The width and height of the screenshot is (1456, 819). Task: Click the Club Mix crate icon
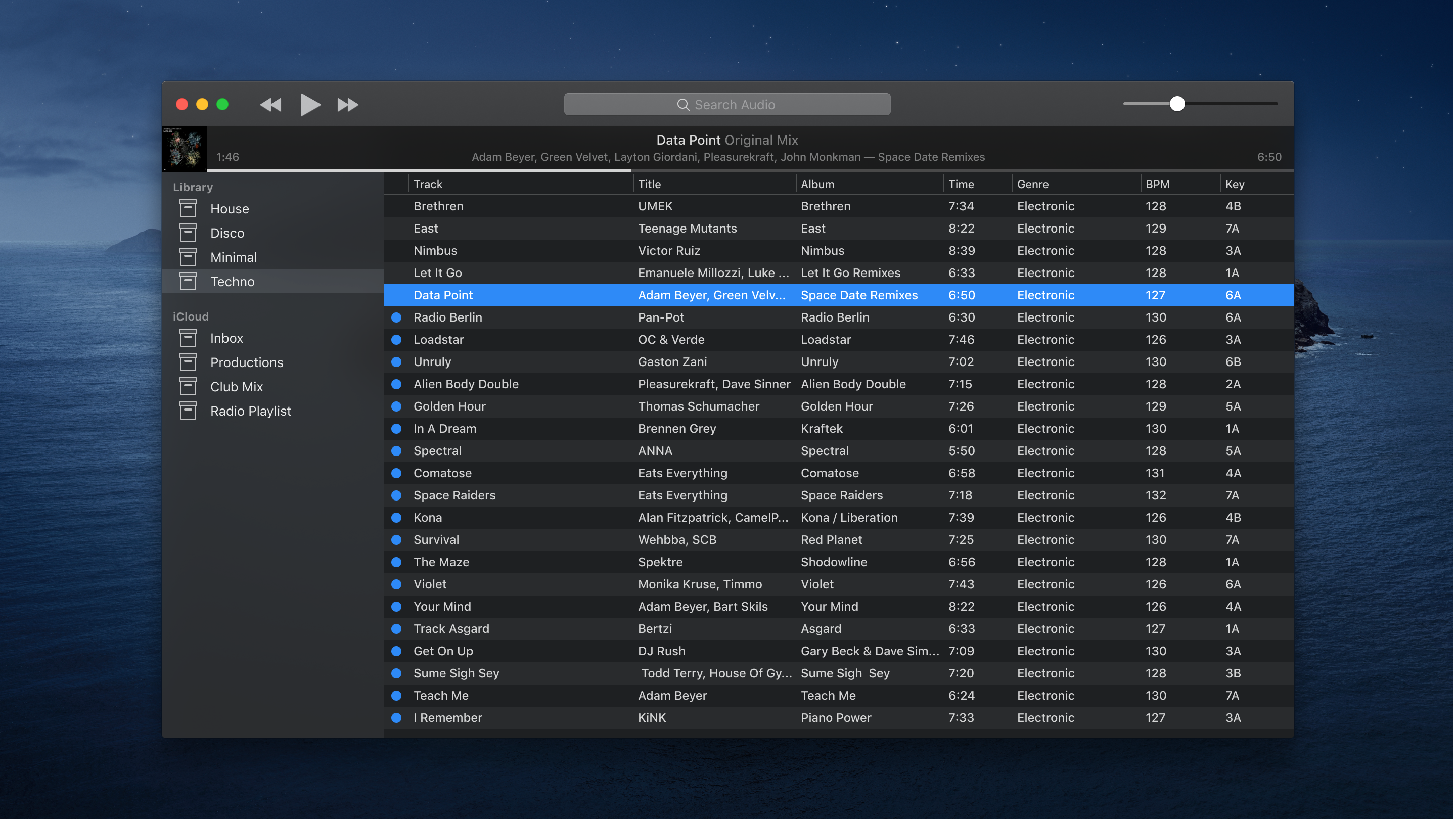point(188,386)
